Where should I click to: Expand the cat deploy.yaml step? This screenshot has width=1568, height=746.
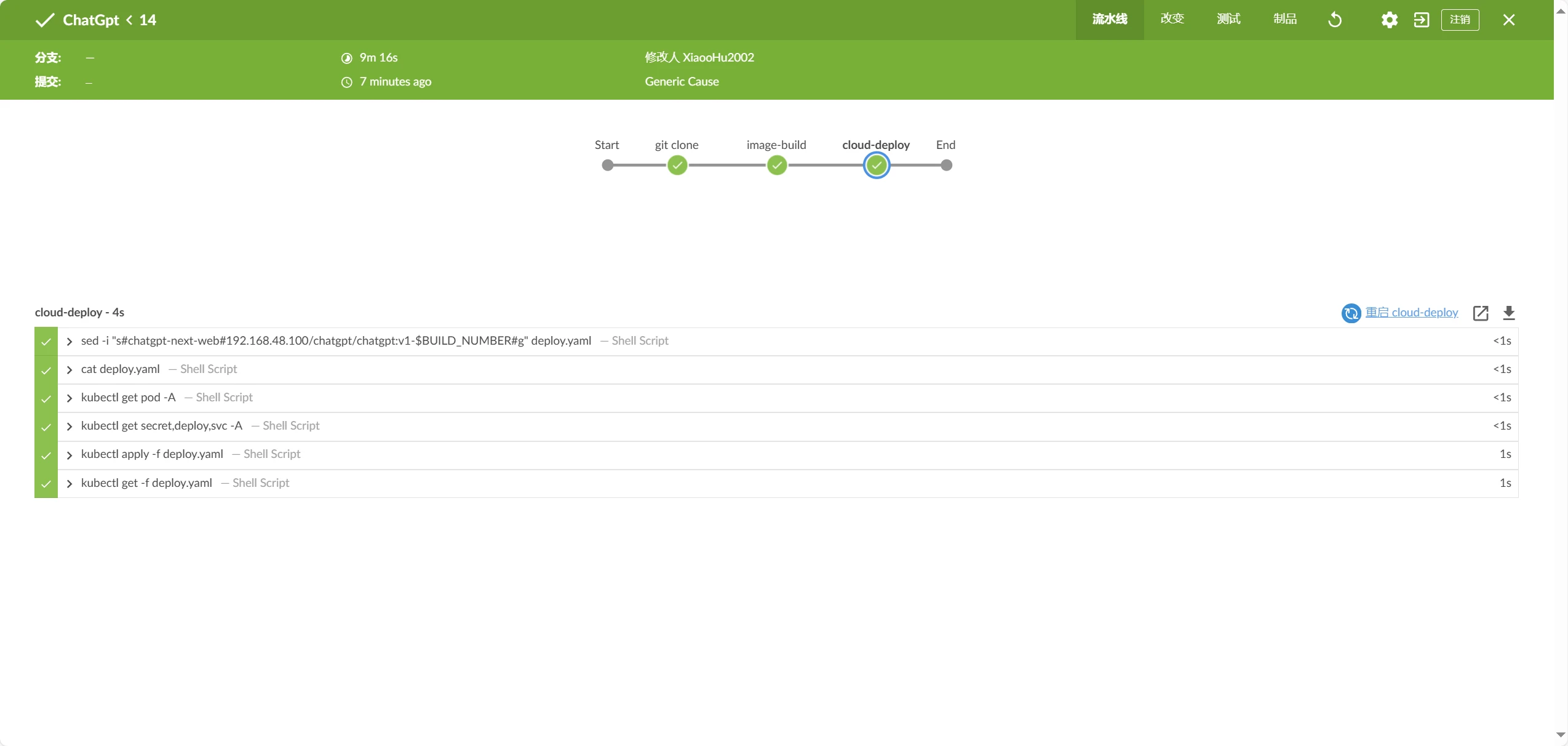pos(70,370)
